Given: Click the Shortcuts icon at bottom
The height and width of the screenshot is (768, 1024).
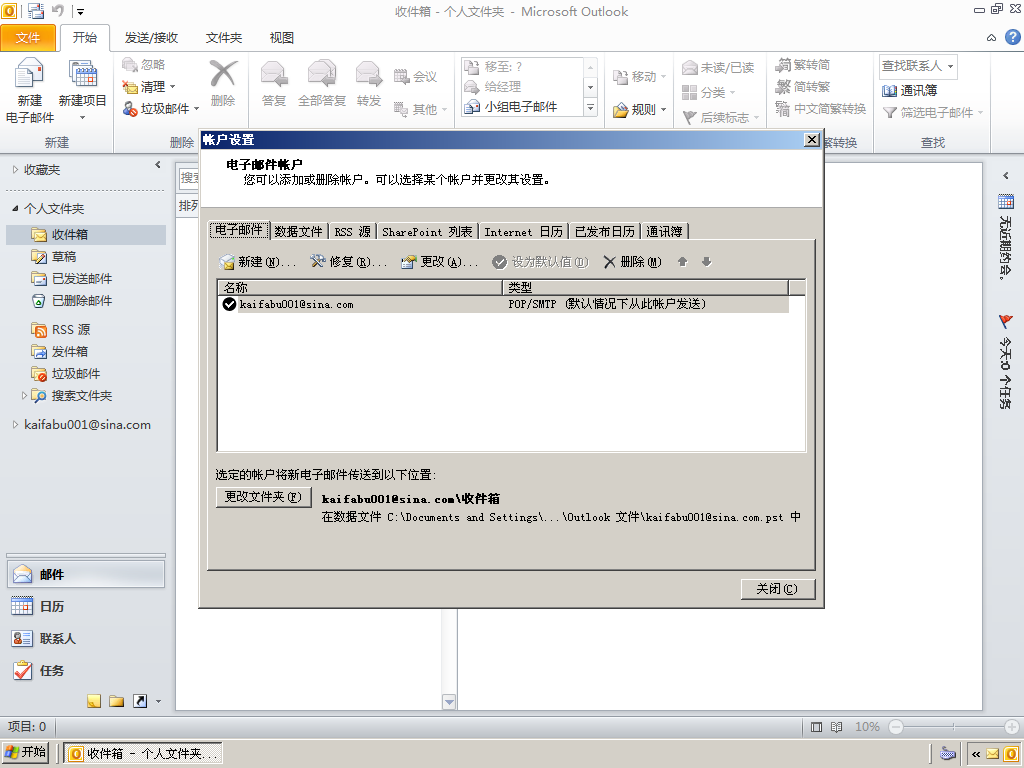Looking at the screenshot, I should tap(140, 701).
